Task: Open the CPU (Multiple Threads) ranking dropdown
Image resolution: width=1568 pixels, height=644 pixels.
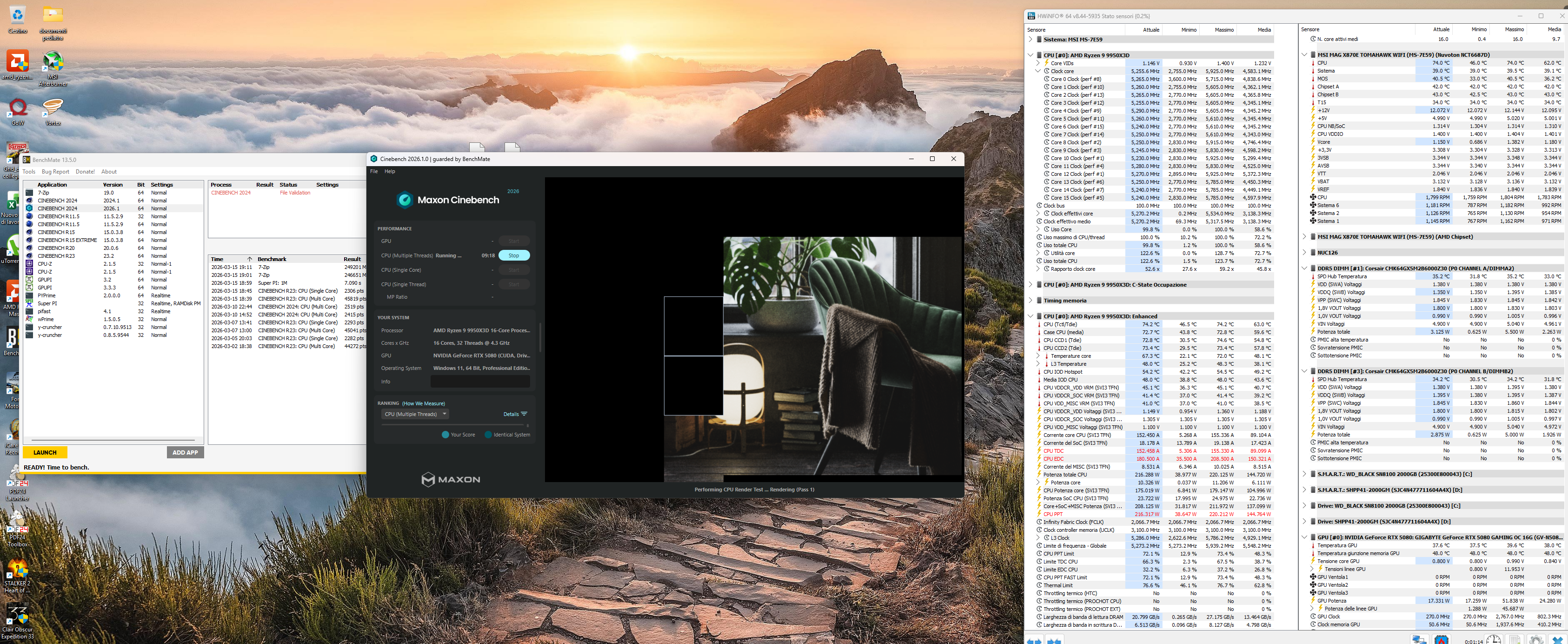Action: tap(415, 414)
